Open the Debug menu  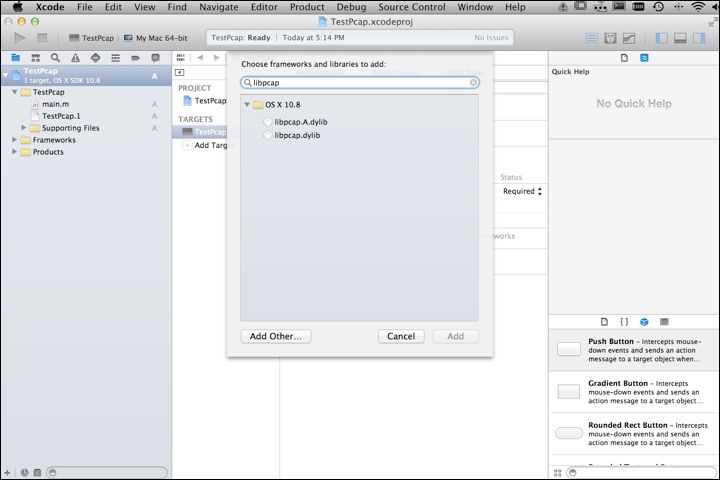click(351, 7)
